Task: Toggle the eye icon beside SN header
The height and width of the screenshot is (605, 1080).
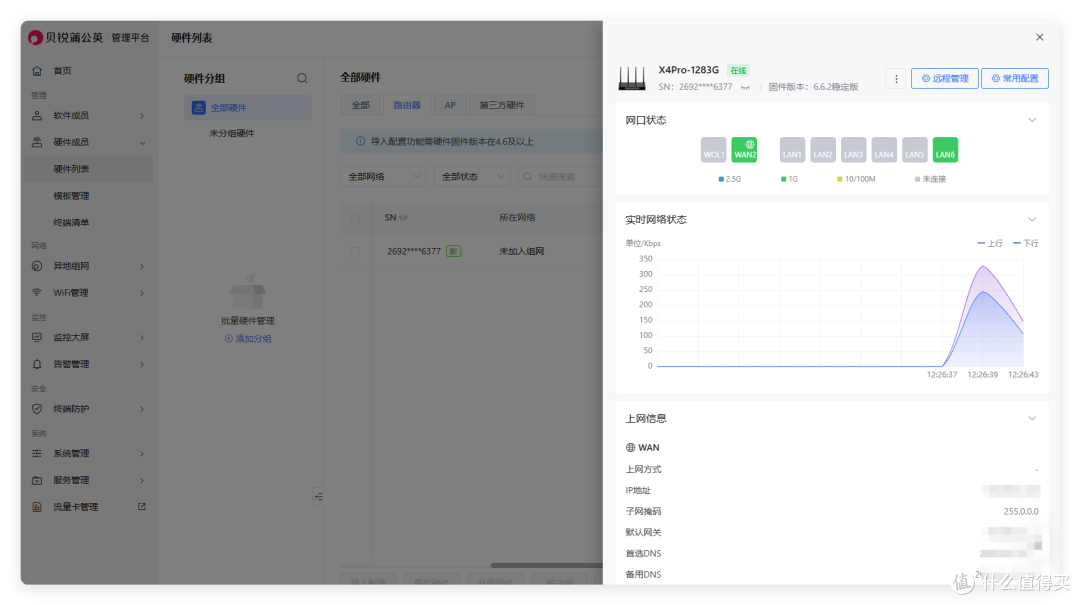Action: pyautogui.click(x=404, y=218)
